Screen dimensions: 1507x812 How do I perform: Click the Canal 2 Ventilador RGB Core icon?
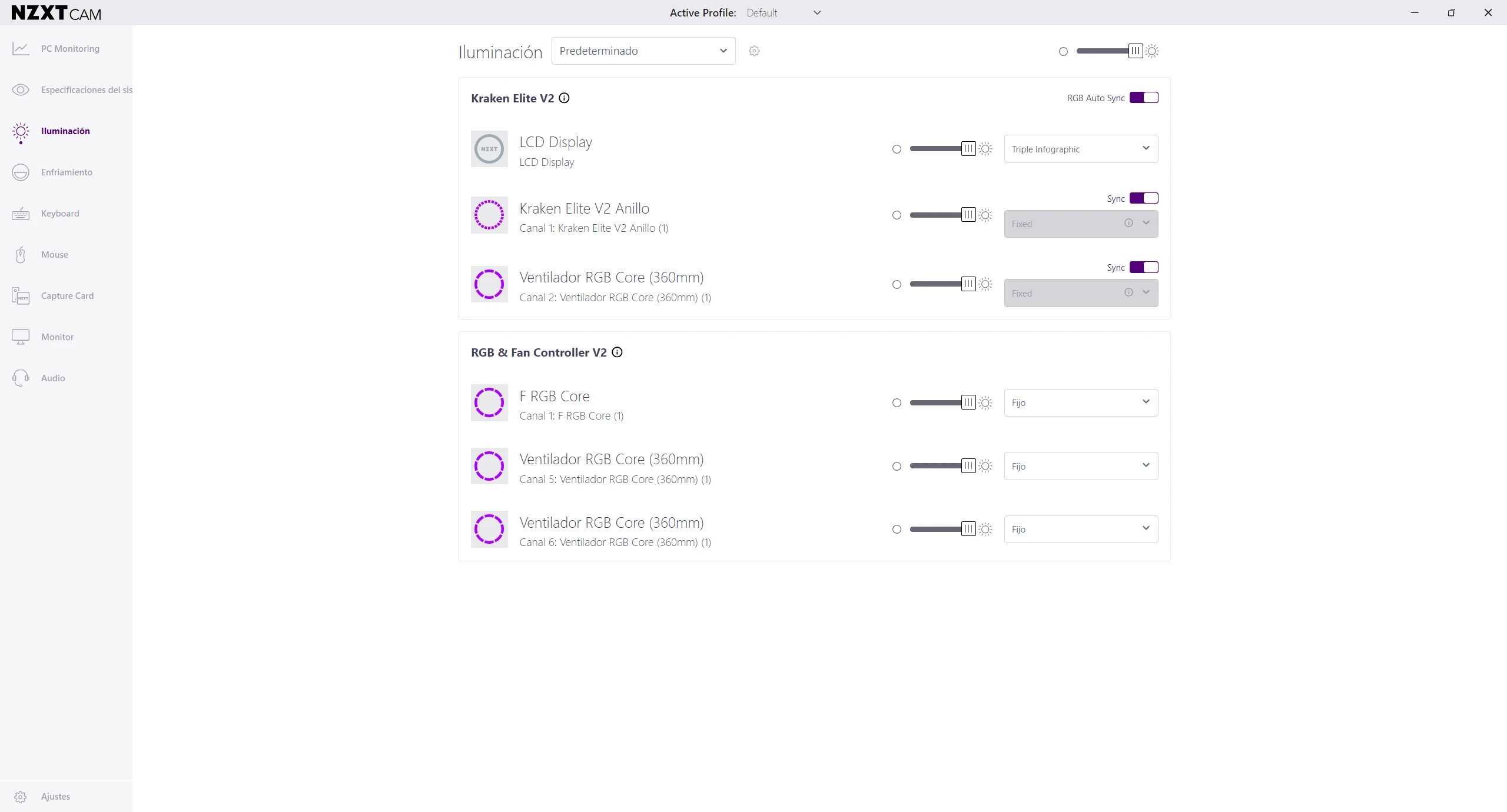(489, 284)
